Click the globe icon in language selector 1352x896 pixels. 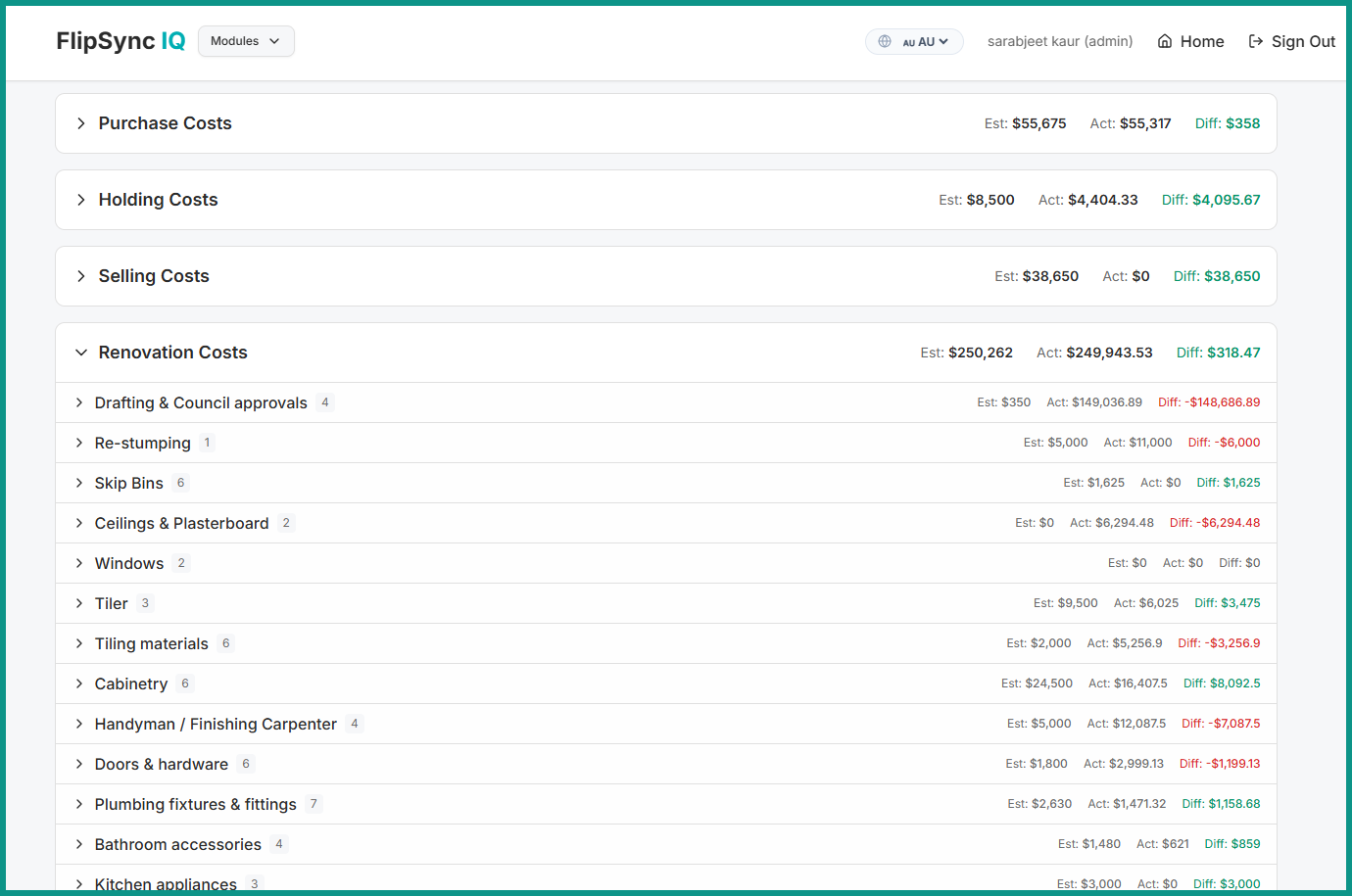(x=885, y=41)
